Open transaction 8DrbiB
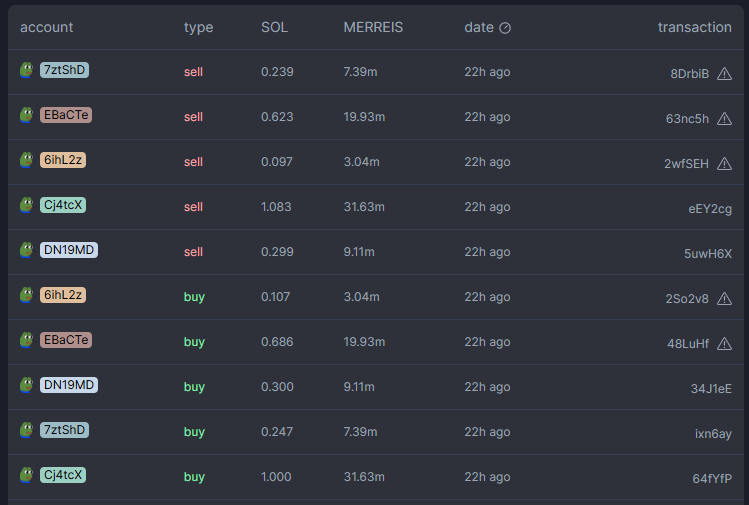This screenshot has height=505, width=749. [x=689, y=74]
